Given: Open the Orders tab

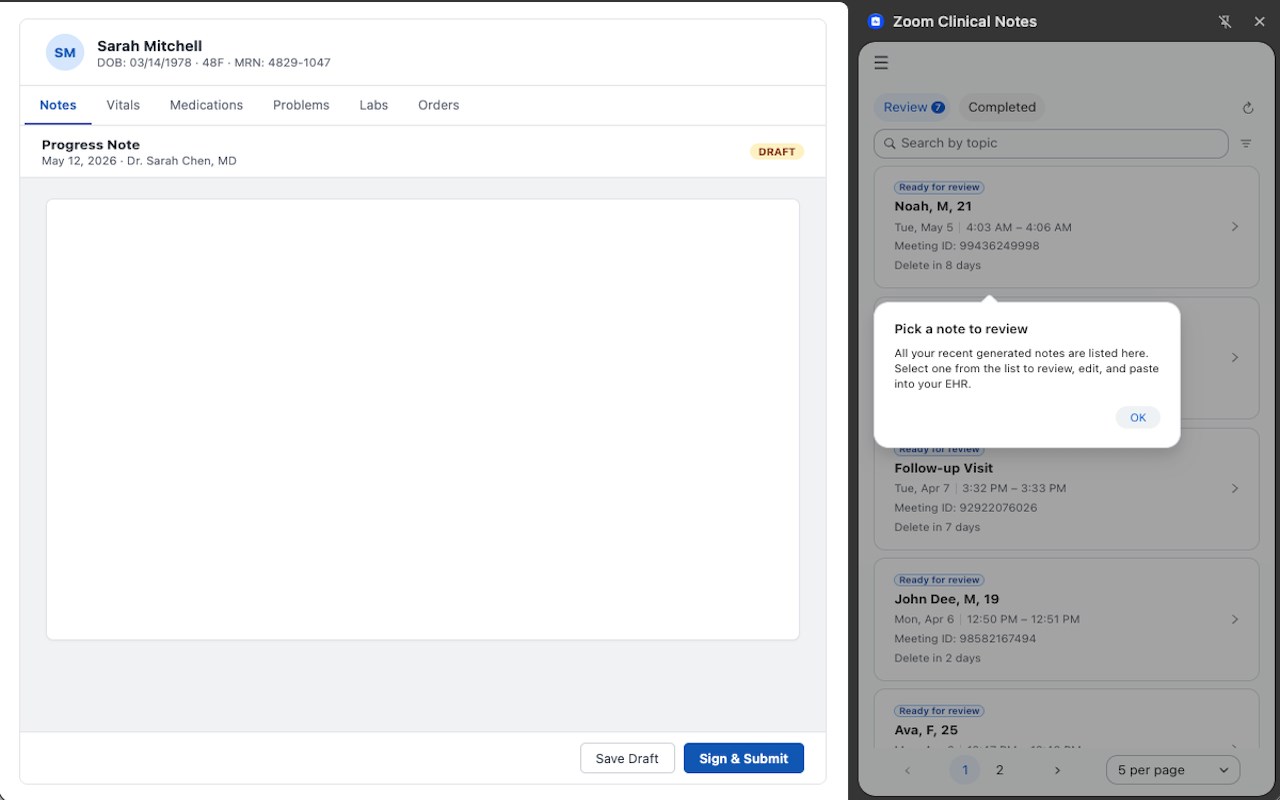Looking at the screenshot, I should pos(438,105).
